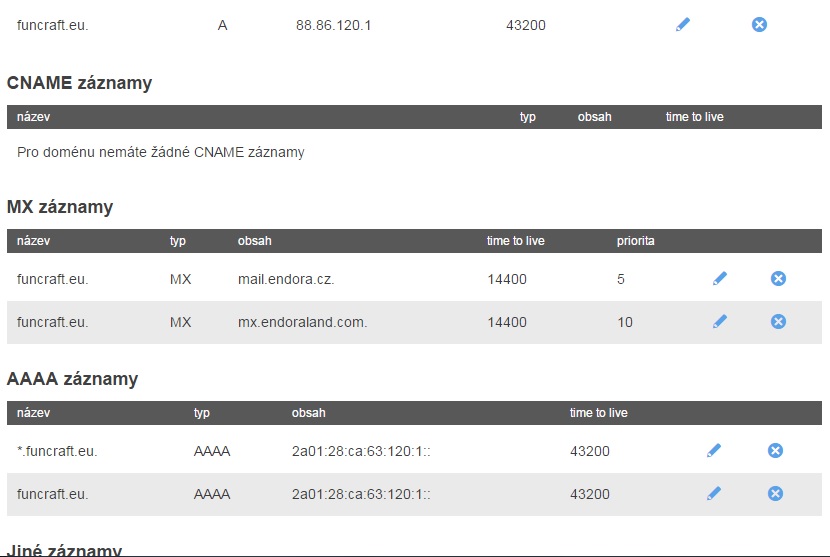Screen dimensions: 830x557
Task: Edit the *.funcraft.eu. AAAA record
Action: [x=713, y=451]
